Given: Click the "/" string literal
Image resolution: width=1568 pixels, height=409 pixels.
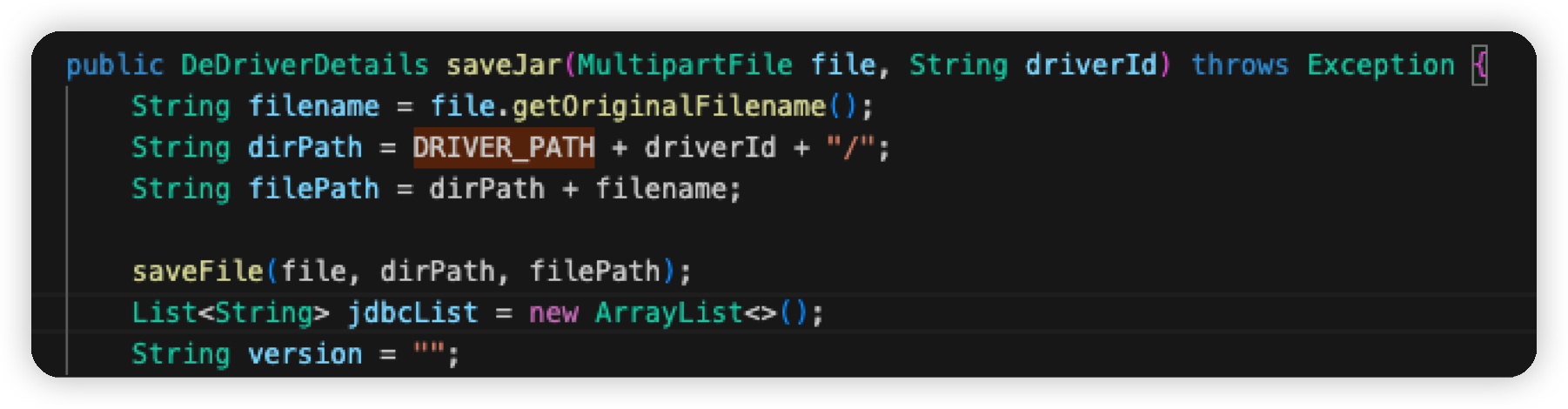Looking at the screenshot, I should click(850, 147).
